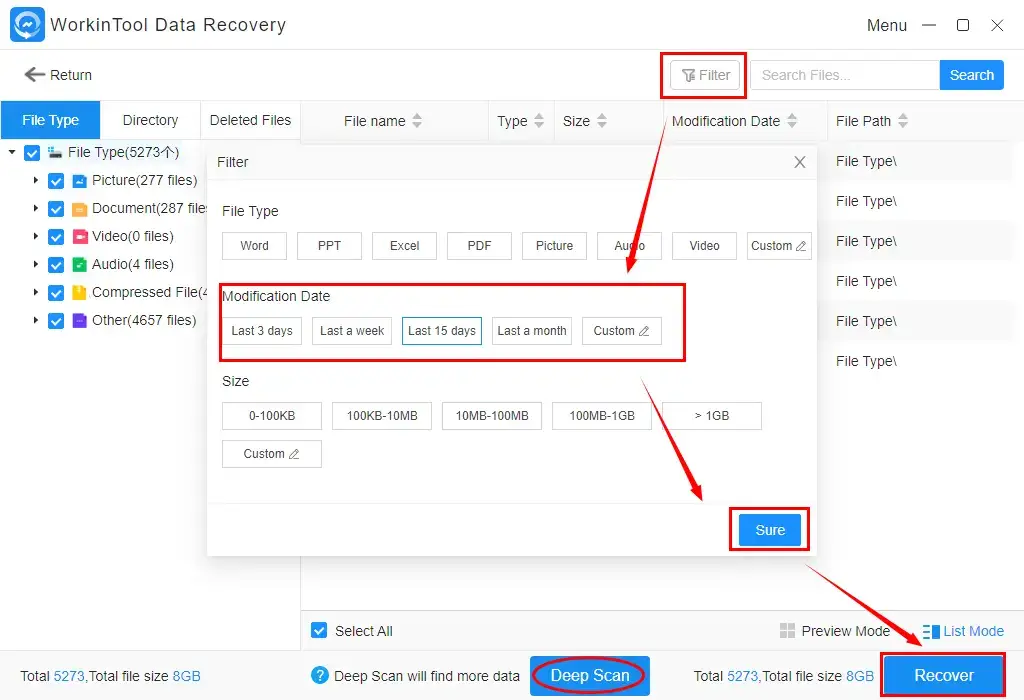This screenshot has height=700, width=1024.
Task: Choose Last 15 days modification date
Action: 441,330
